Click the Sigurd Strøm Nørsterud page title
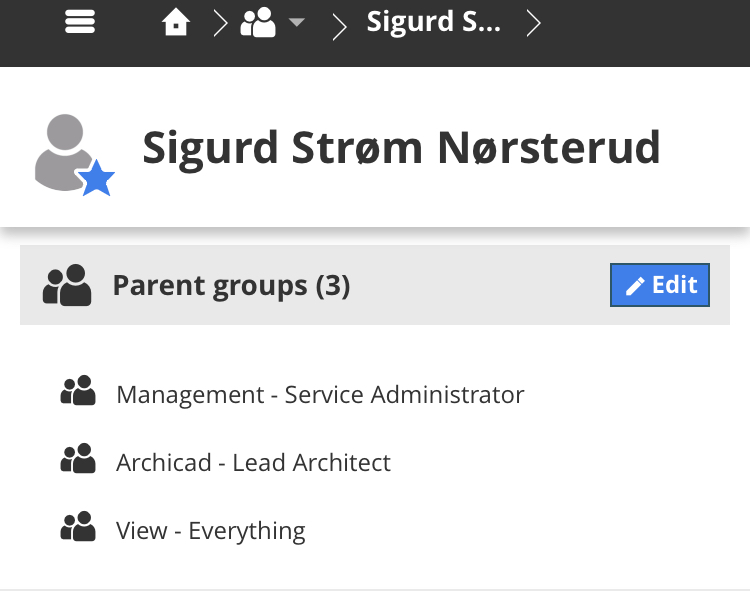Viewport: 750px width, 596px height. pos(401,148)
